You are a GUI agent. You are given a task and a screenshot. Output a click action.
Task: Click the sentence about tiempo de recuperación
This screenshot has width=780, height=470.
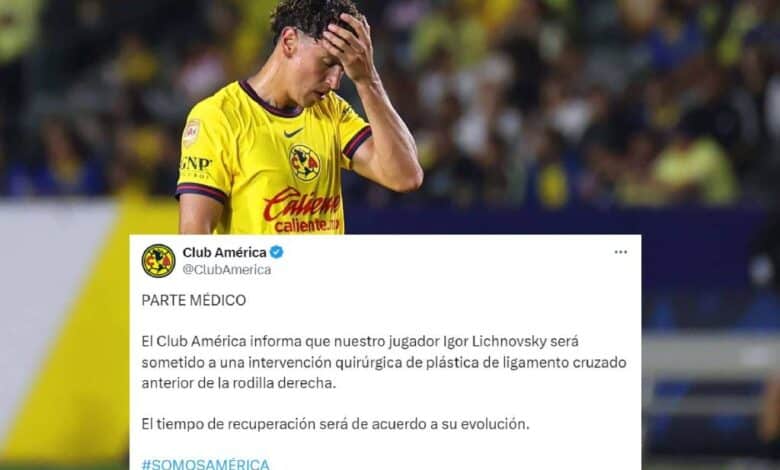[335, 424]
